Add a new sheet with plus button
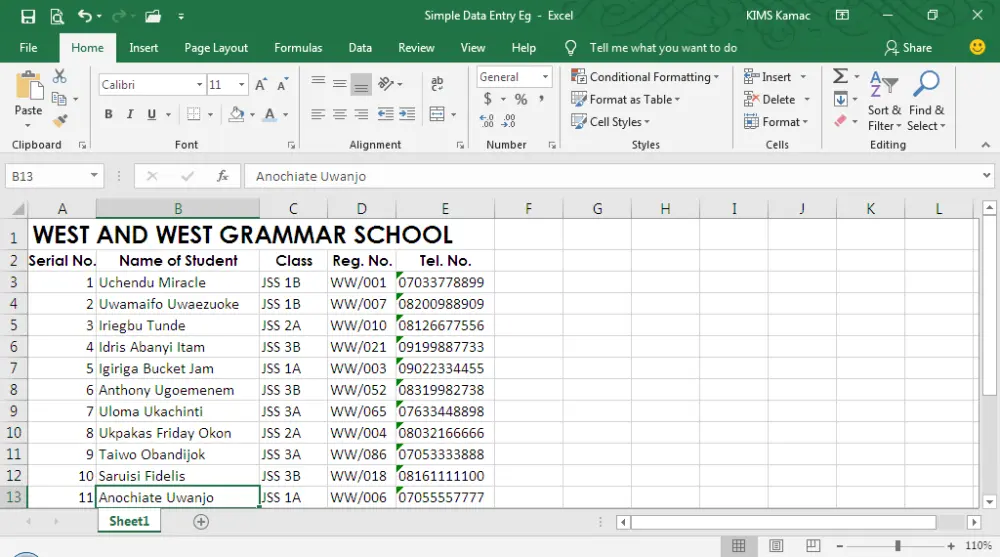Viewport: 1000px width, 557px height. (x=201, y=522)
